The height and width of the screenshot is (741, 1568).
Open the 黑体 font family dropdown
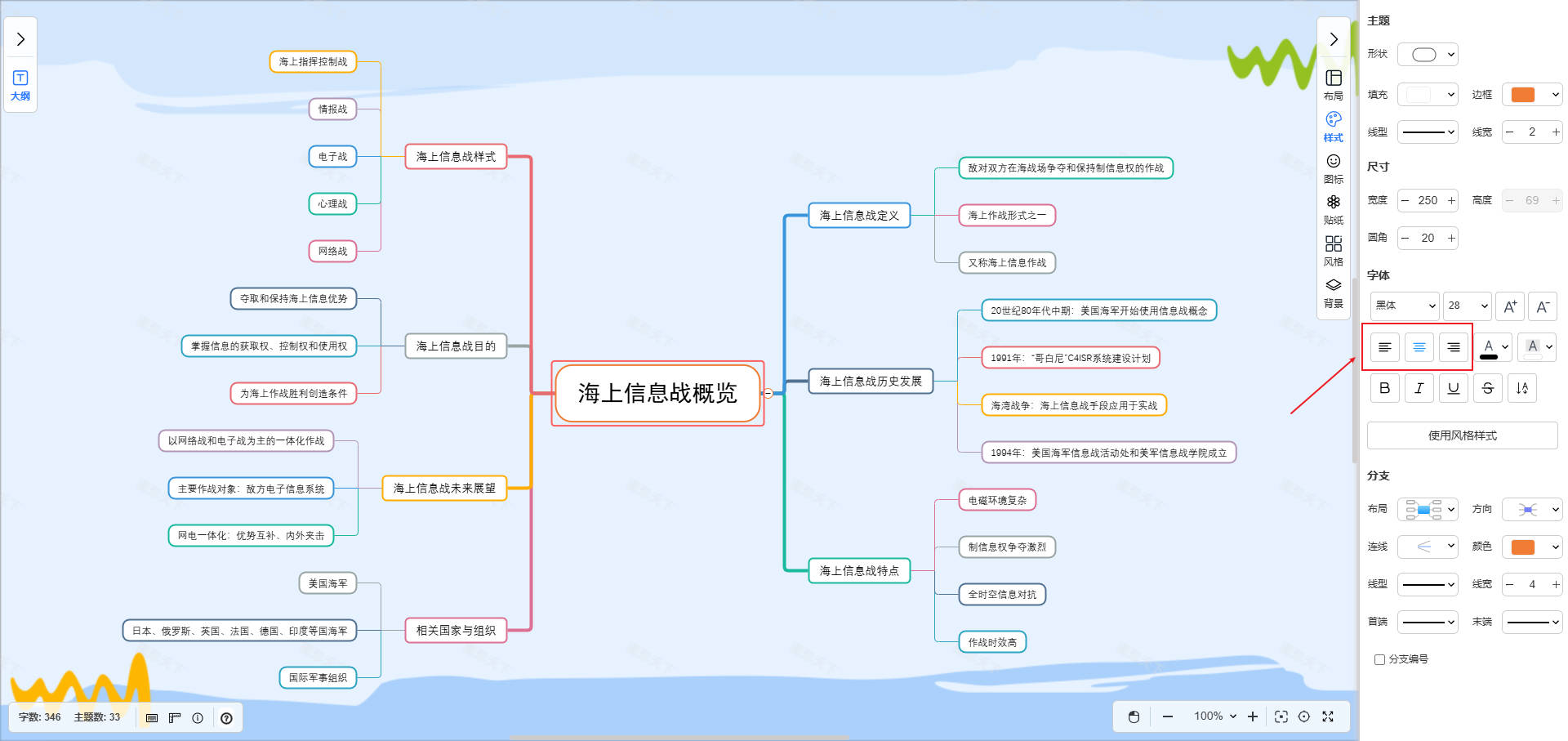point(1404,306)
